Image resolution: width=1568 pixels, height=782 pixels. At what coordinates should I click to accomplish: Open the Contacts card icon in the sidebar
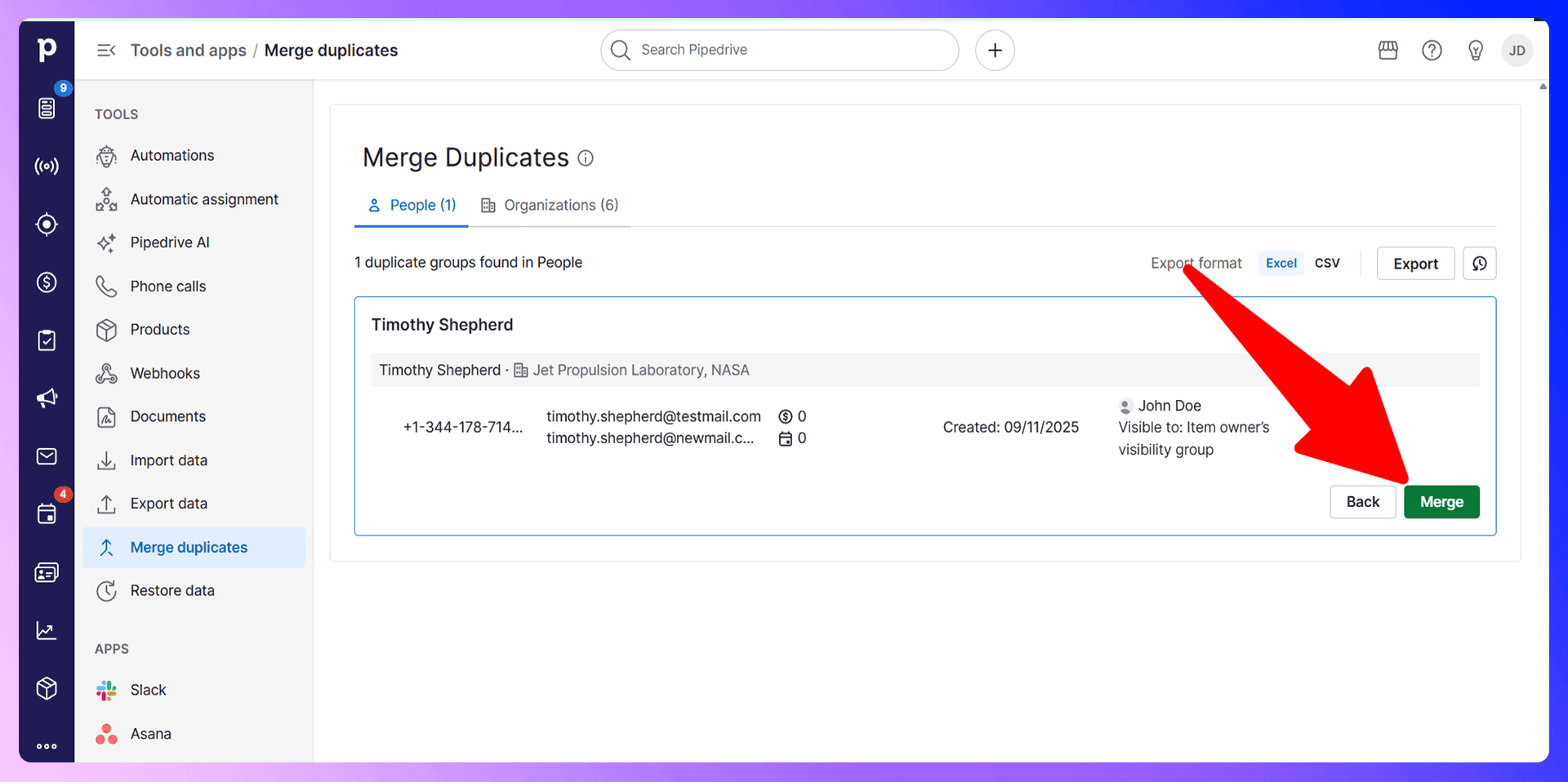click(x=47, y=572)
